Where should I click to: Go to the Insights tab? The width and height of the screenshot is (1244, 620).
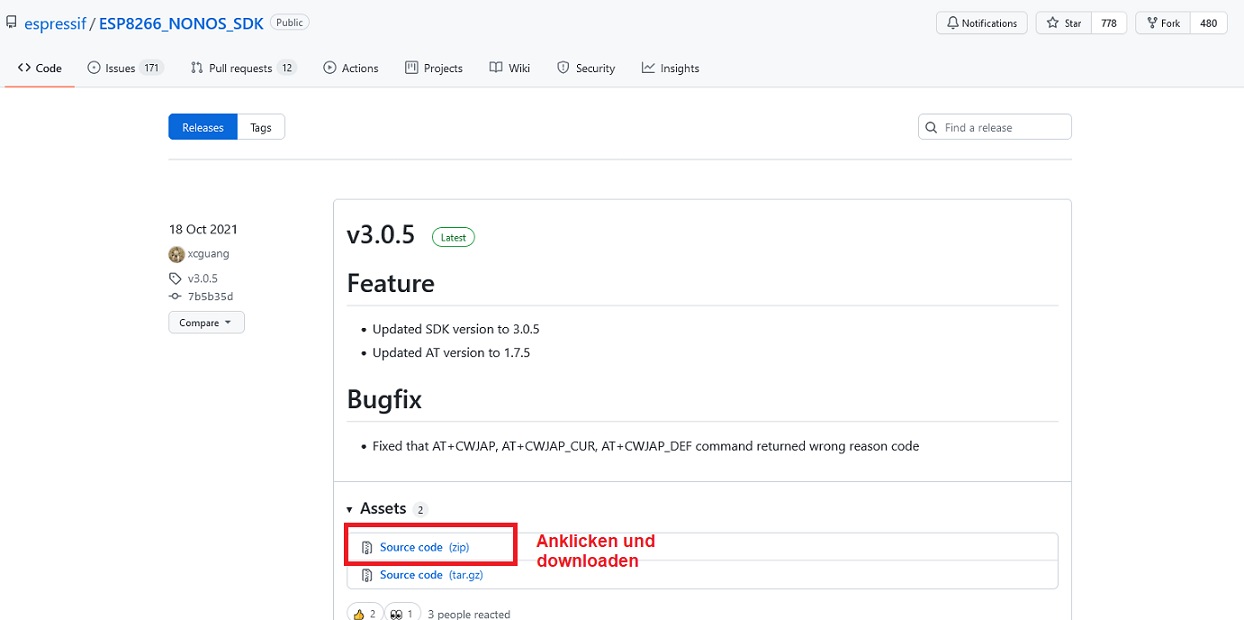point(670,68)
